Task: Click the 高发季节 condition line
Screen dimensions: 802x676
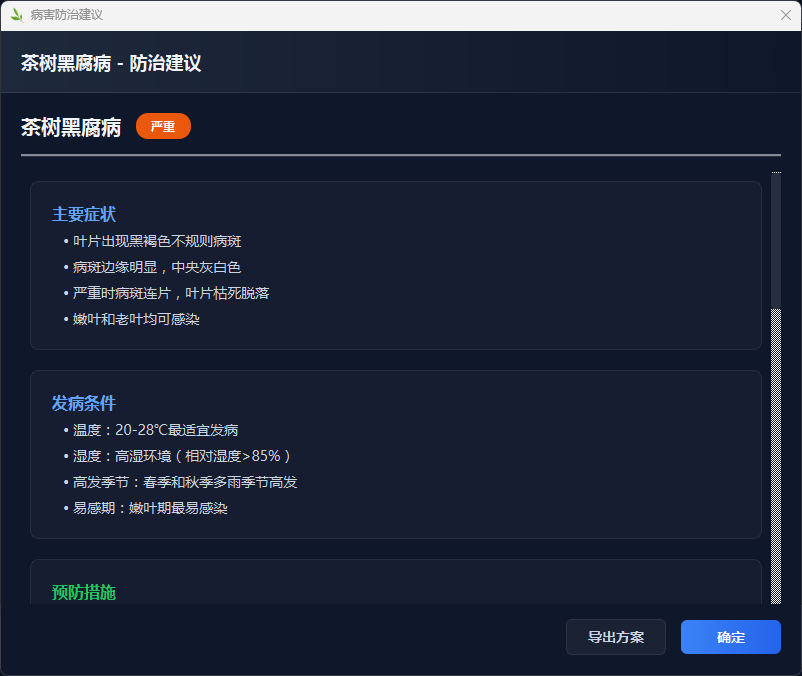Action: tap(185, 482)
